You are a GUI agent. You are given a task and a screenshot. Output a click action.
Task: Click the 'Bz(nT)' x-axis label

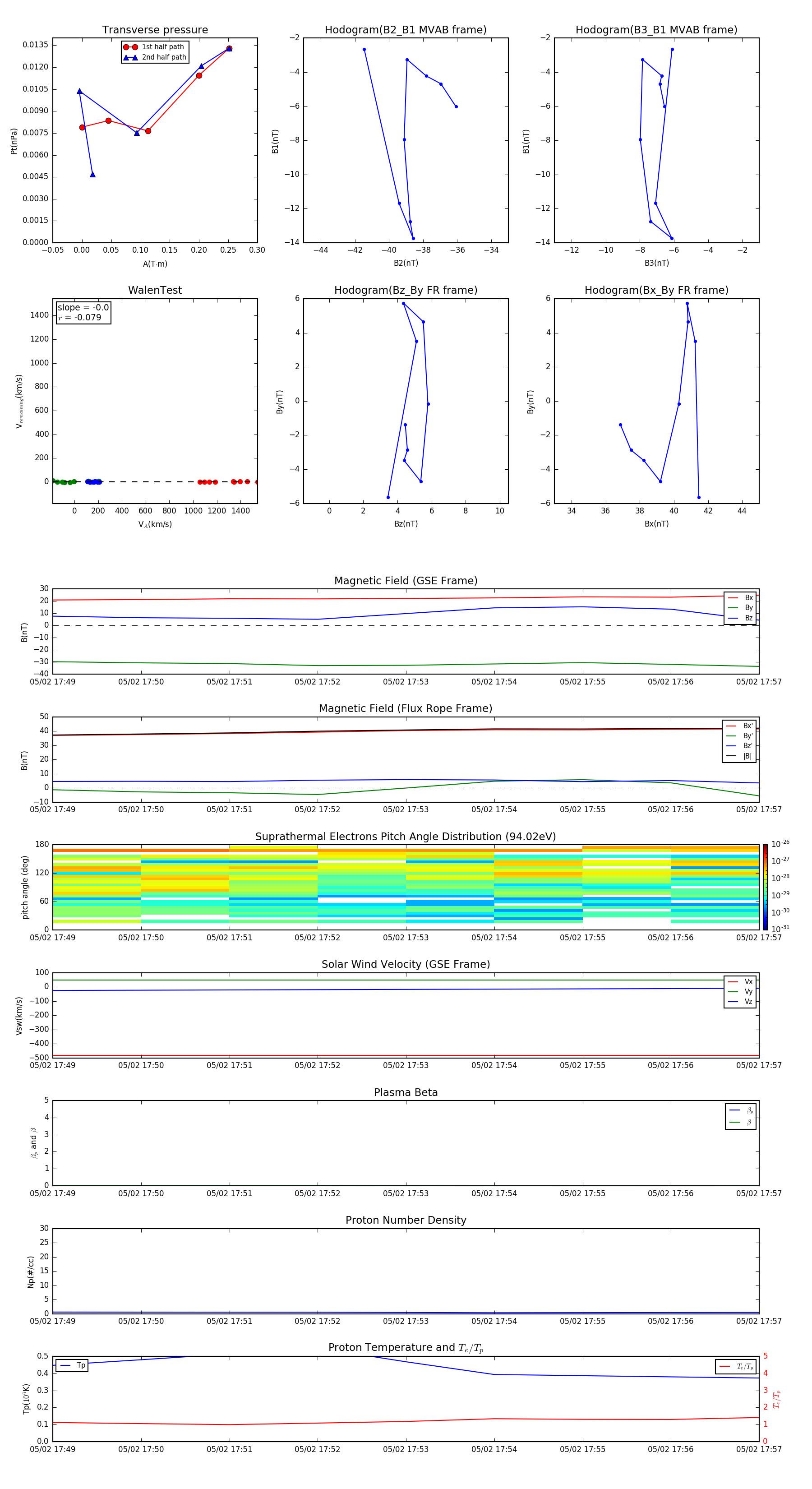406,524
